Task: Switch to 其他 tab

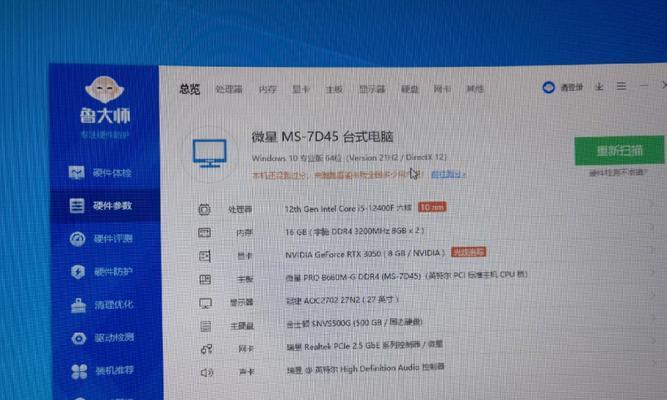Action: [475, 89]
